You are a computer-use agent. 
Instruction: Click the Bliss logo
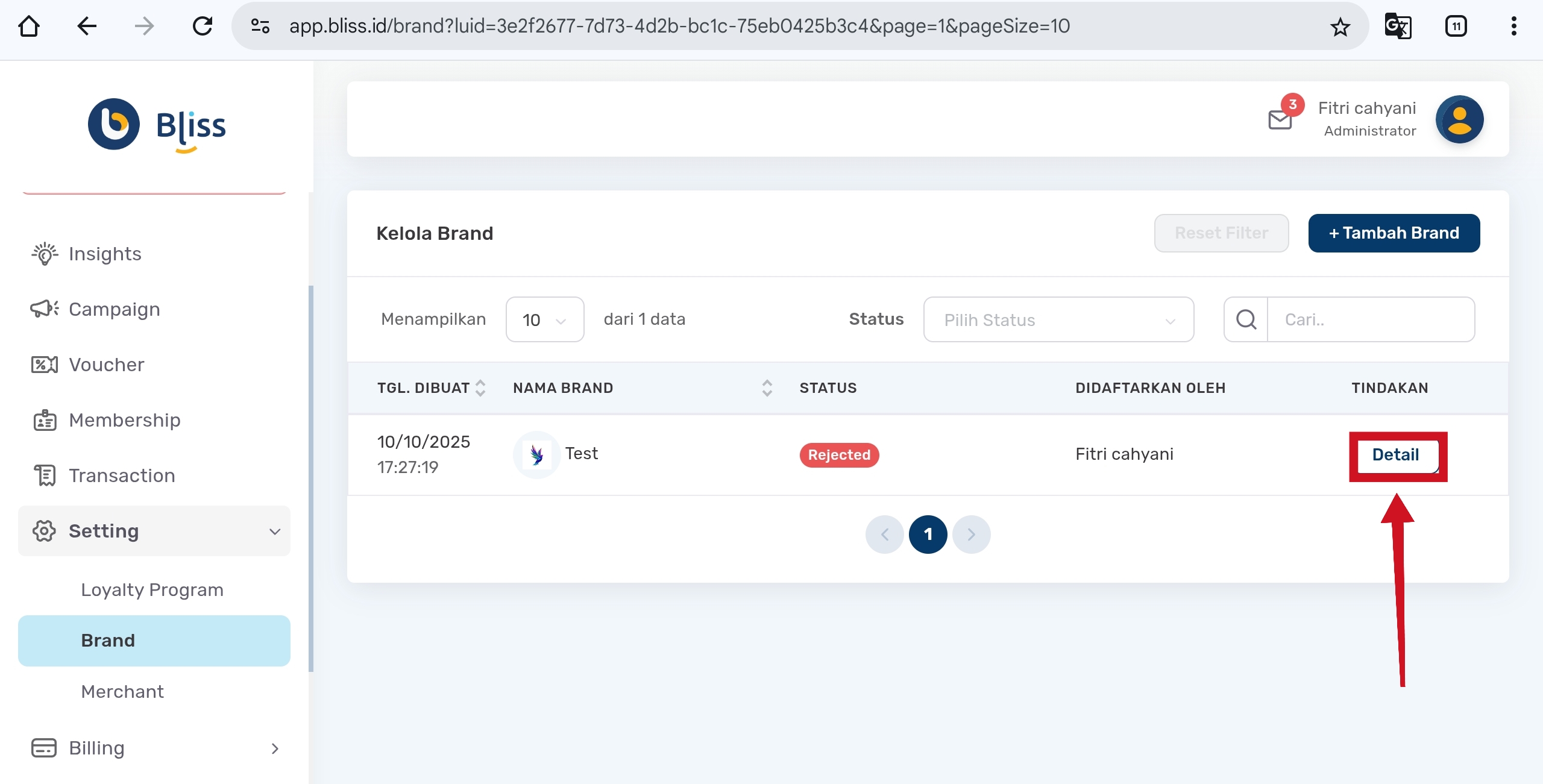pos(157,125)
